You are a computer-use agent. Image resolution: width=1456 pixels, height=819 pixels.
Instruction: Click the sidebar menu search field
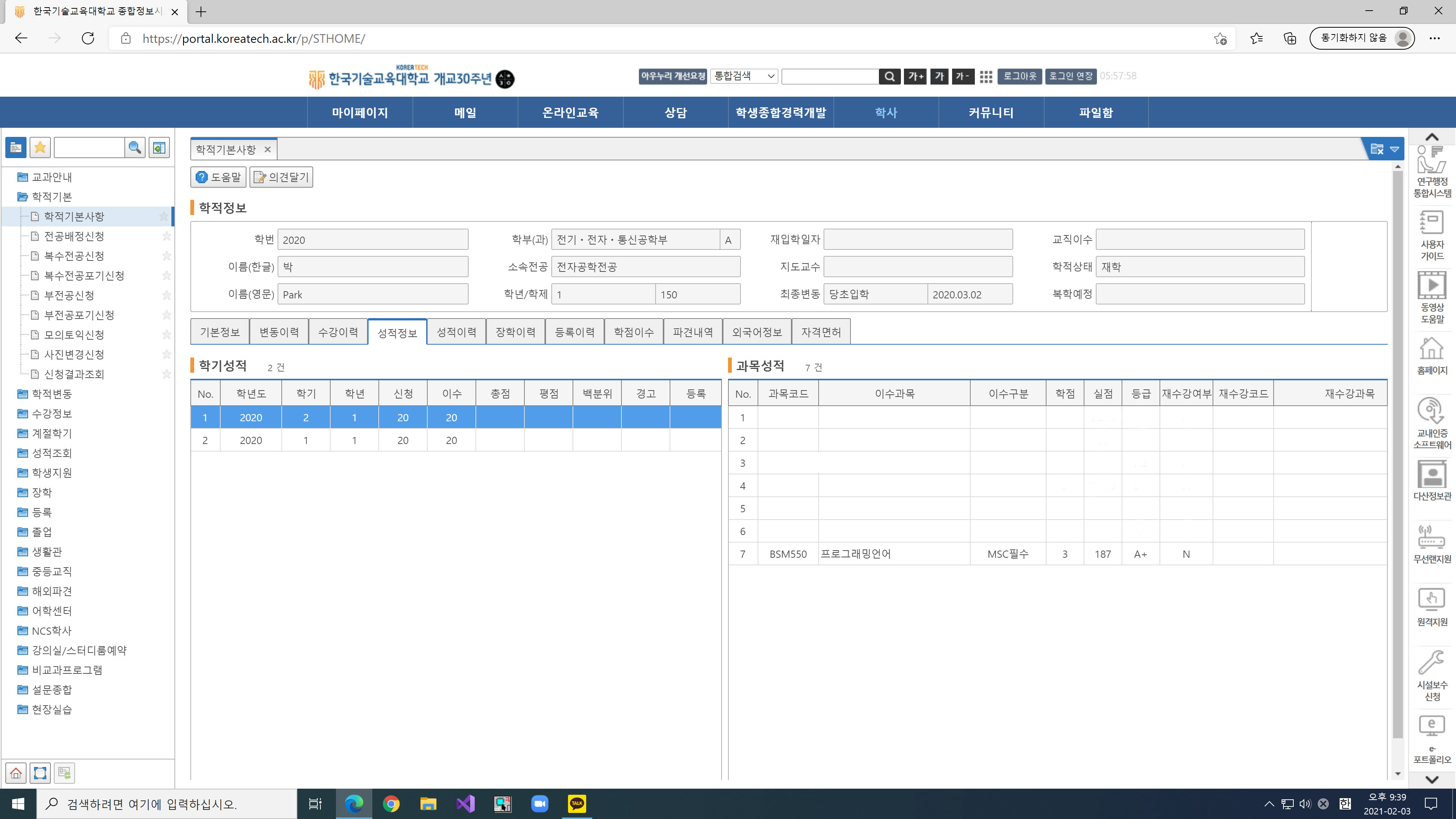(89, 148)
